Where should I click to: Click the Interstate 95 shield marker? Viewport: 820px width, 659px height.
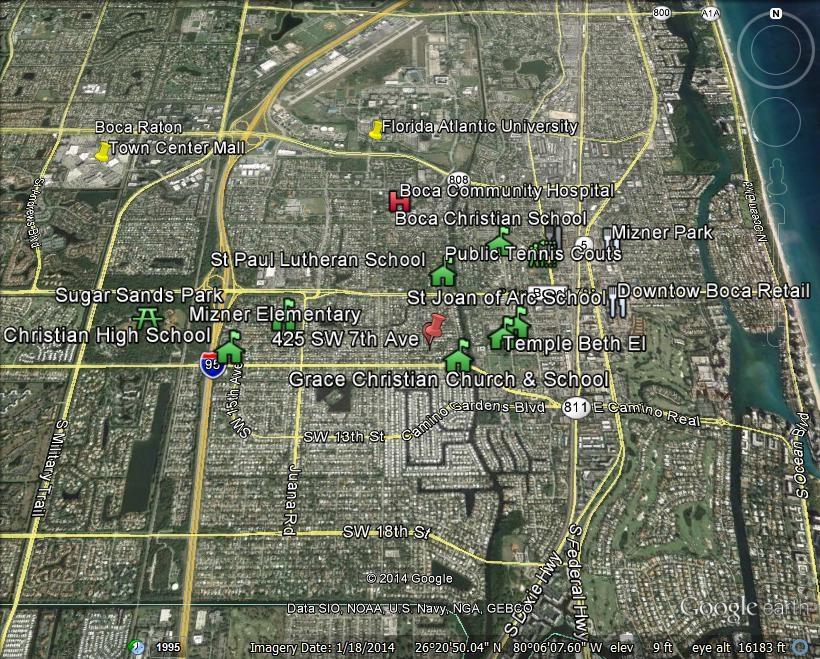(x=212, y=365)
